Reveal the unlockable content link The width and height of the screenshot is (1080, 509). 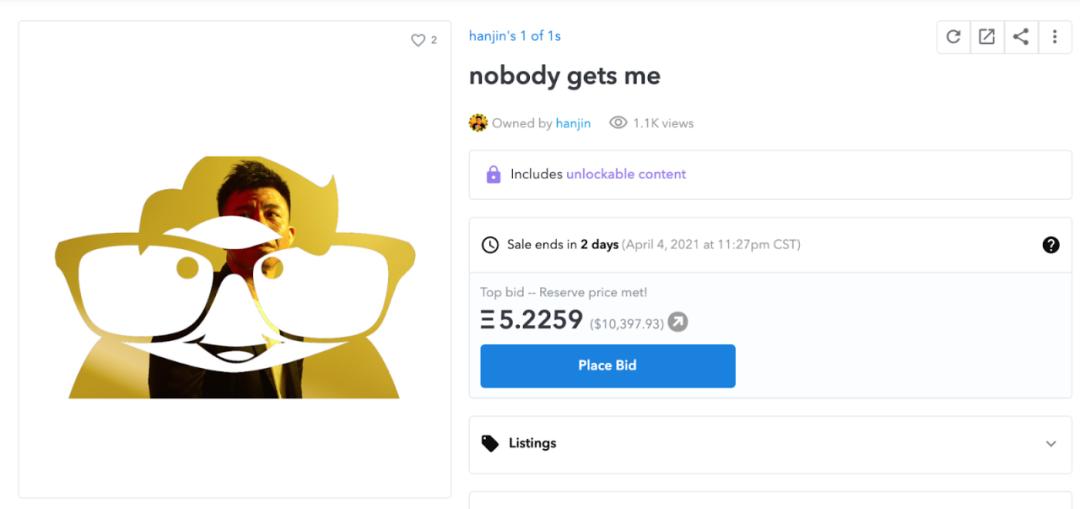(626, 174)
